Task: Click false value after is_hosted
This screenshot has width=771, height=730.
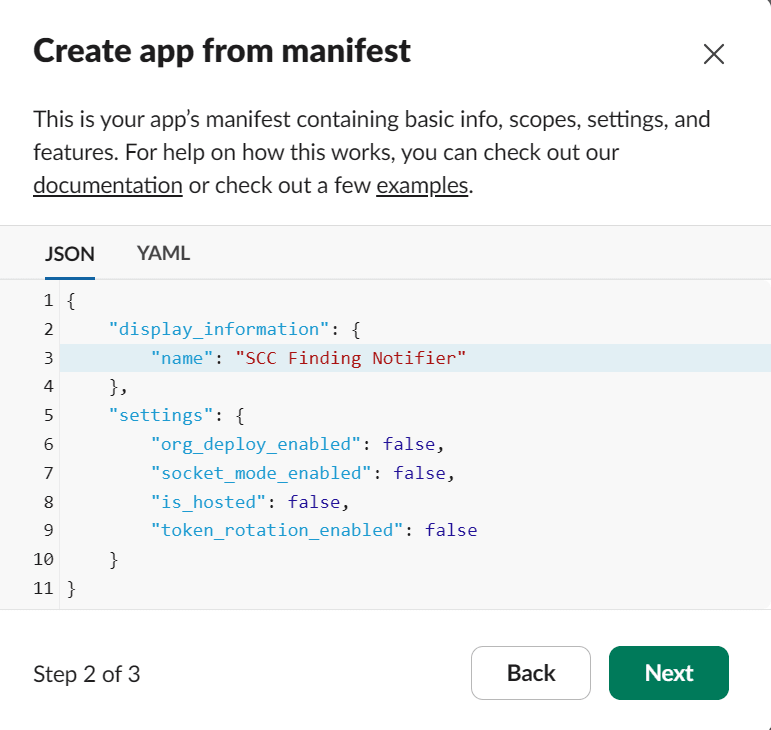Action: (x=314, y=502)
